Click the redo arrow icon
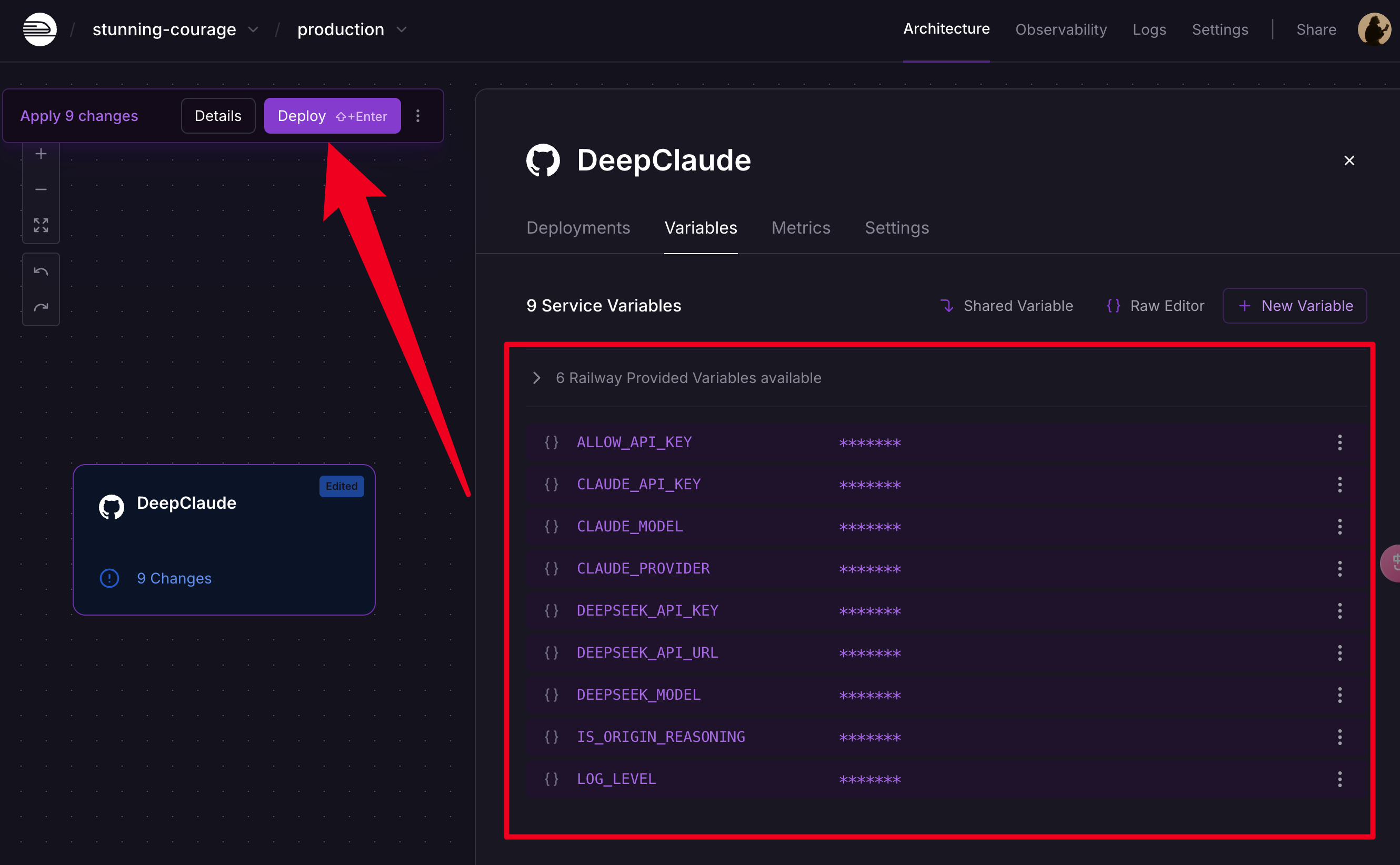This screenshot has height=865, width=1400. pos(41,307)
